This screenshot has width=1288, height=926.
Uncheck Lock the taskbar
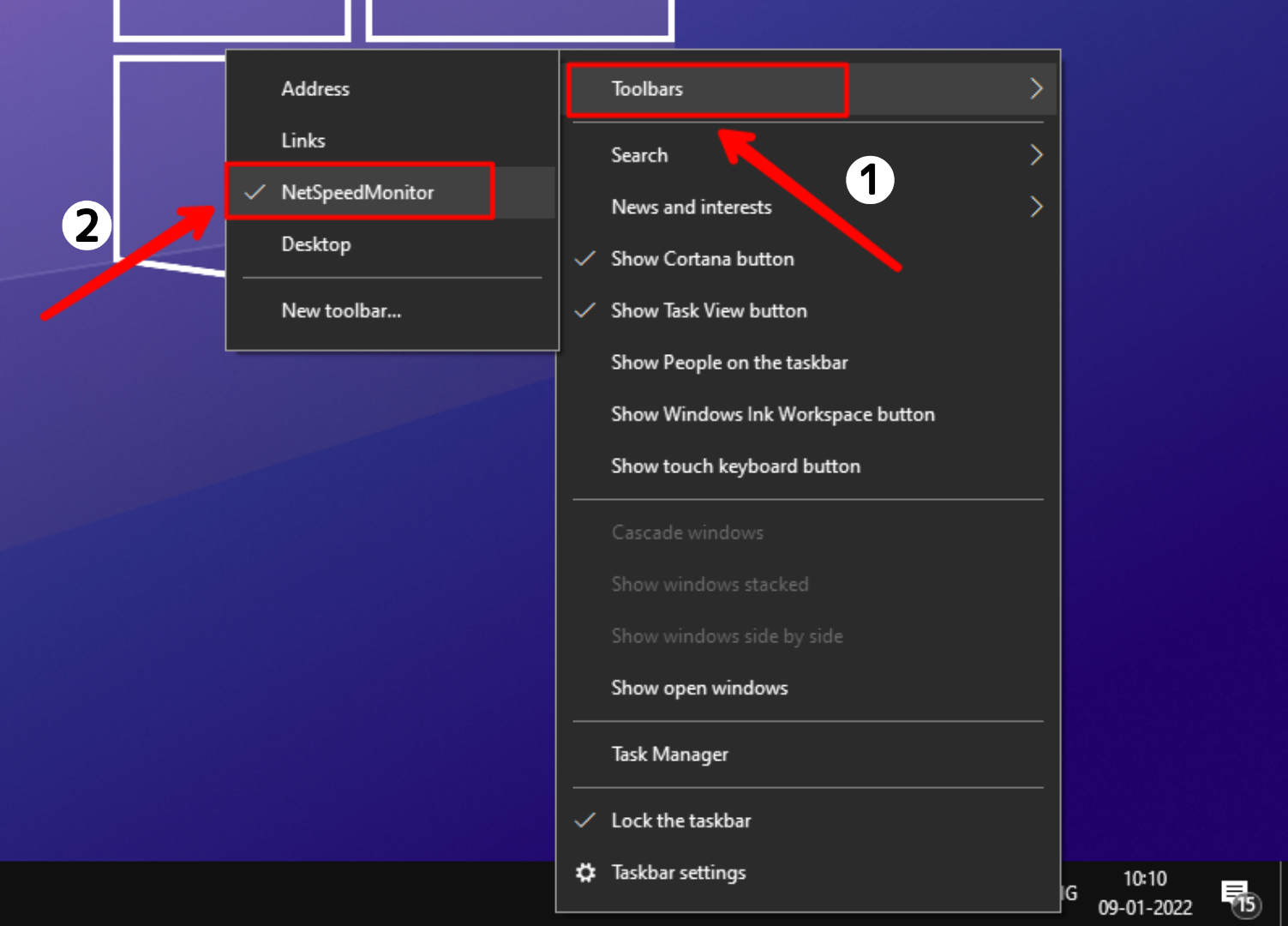click(x=680, y=821)
